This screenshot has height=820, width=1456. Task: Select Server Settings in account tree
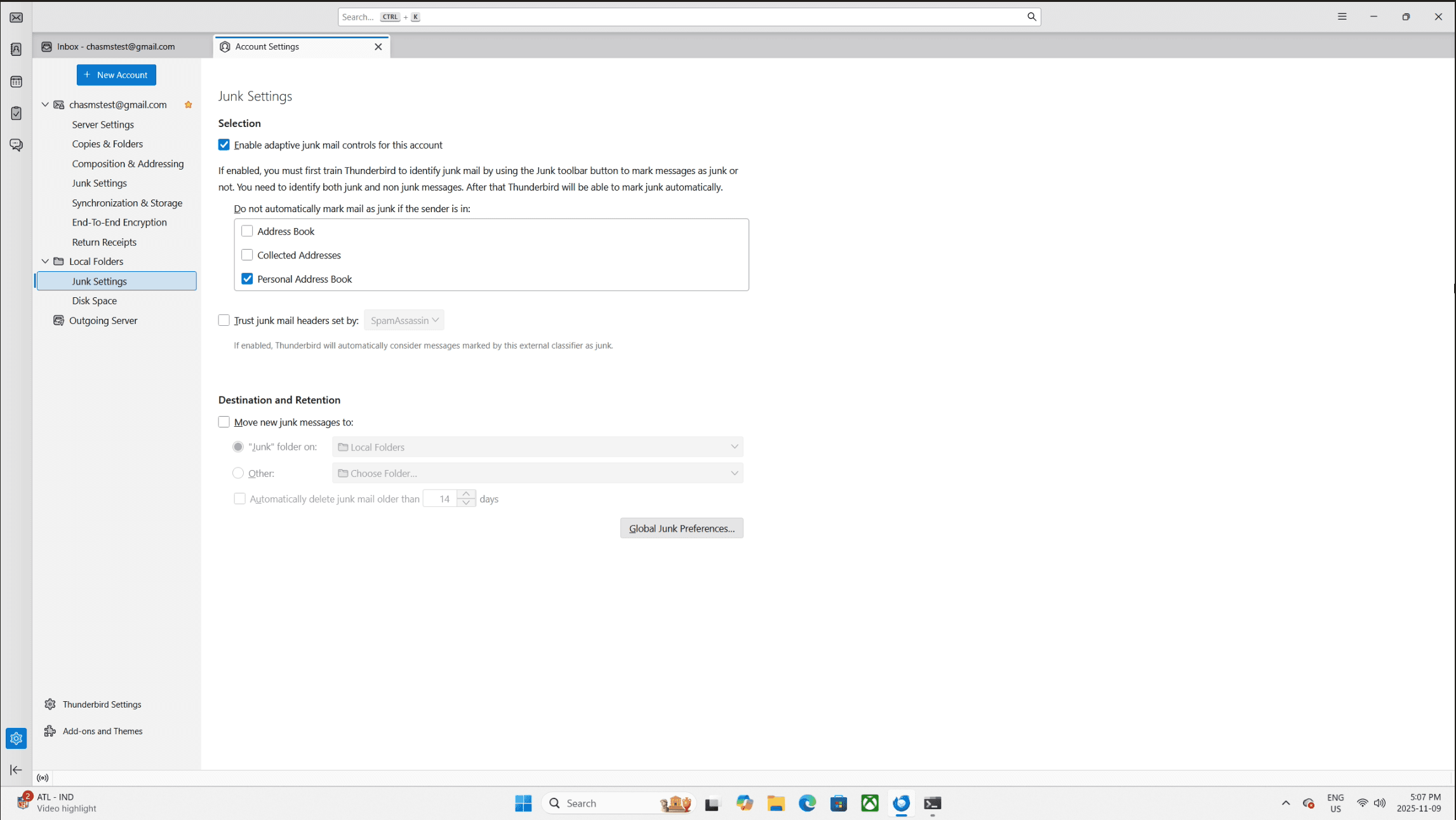tap(103, 124)
